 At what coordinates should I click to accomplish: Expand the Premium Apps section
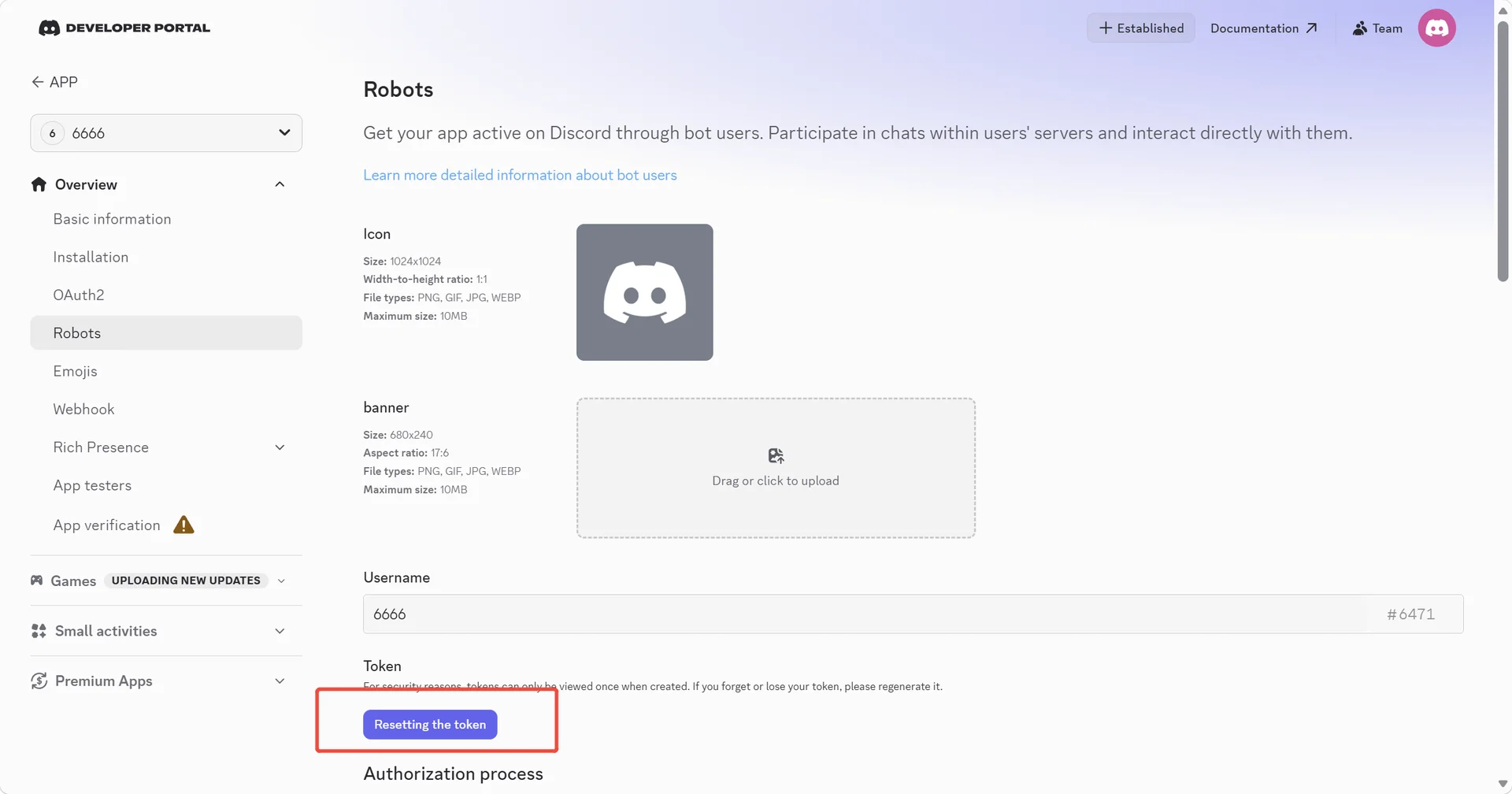coord(280,681)
